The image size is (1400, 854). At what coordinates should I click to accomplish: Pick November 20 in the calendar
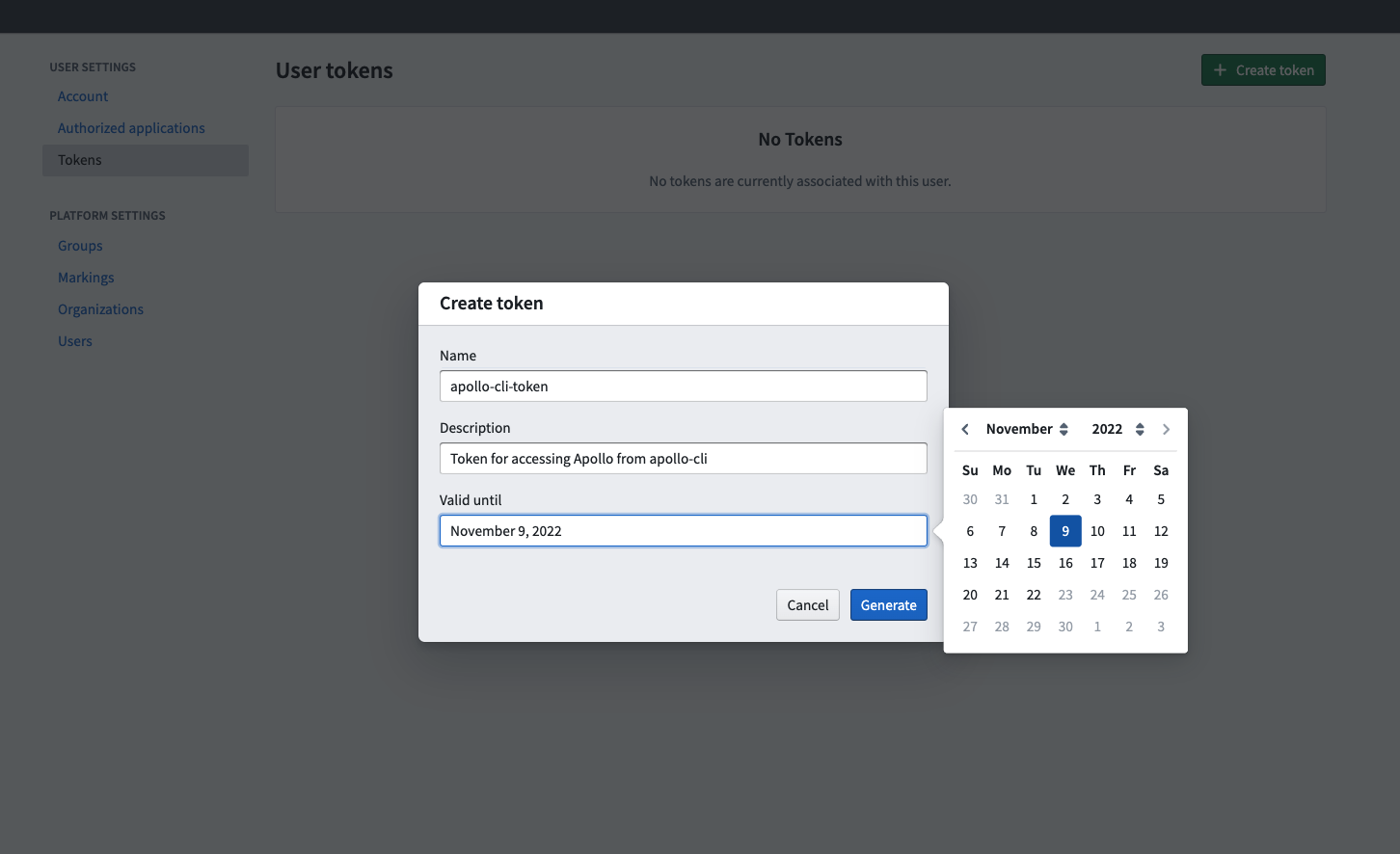[x=970, y=595]
